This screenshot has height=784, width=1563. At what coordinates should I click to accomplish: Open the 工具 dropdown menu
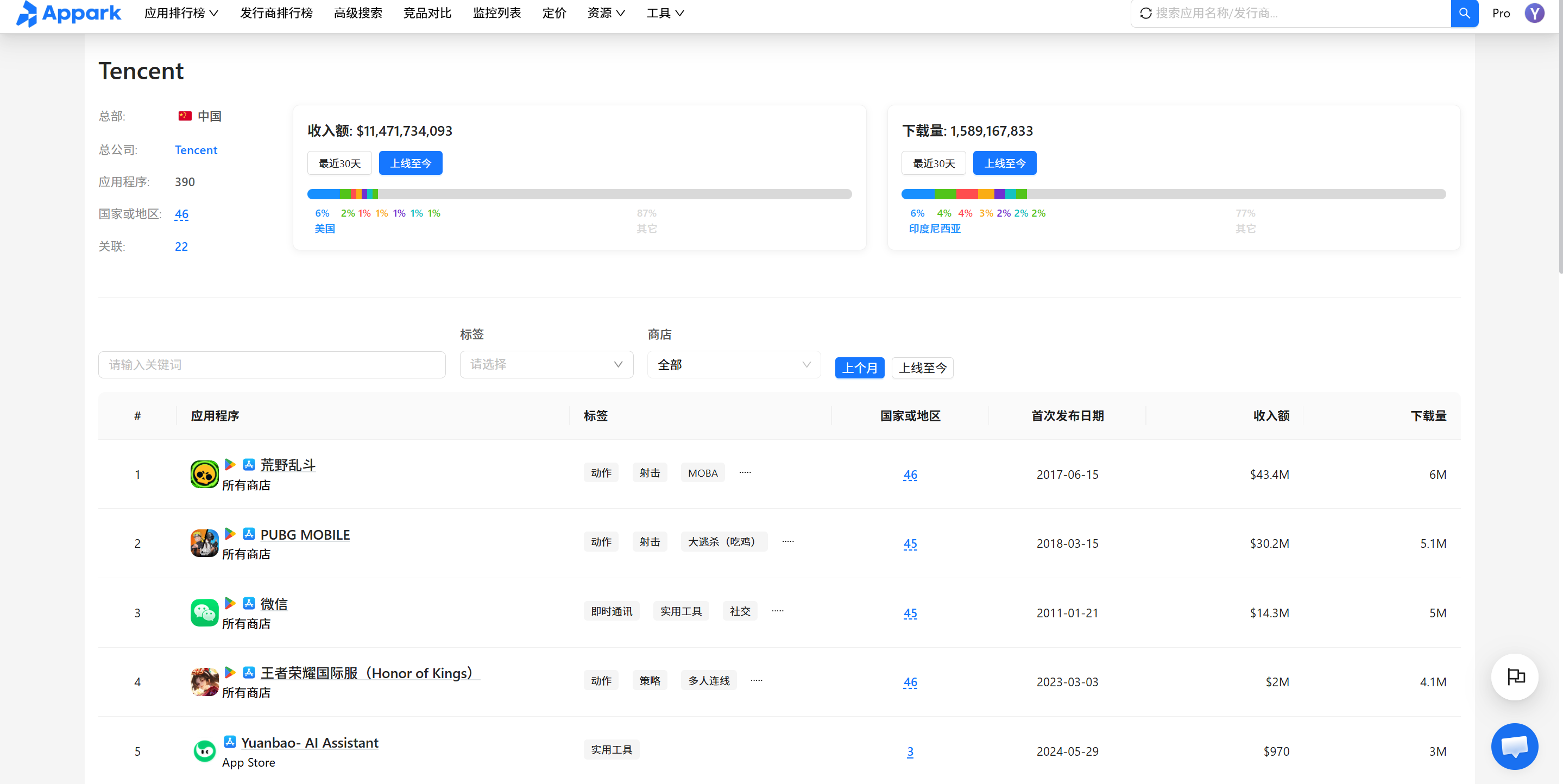click(x=665, y=12)
